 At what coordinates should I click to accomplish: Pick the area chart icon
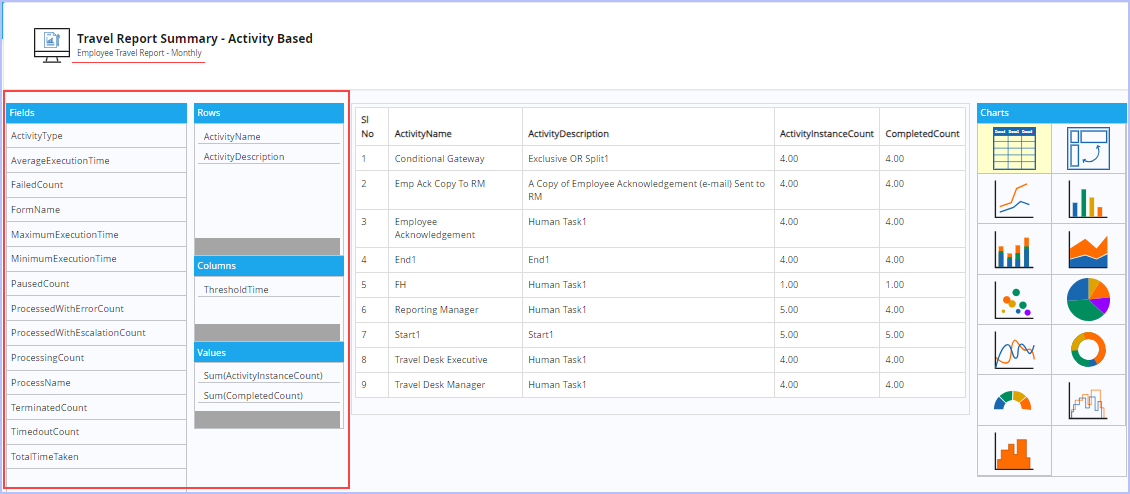point(1089,249)
